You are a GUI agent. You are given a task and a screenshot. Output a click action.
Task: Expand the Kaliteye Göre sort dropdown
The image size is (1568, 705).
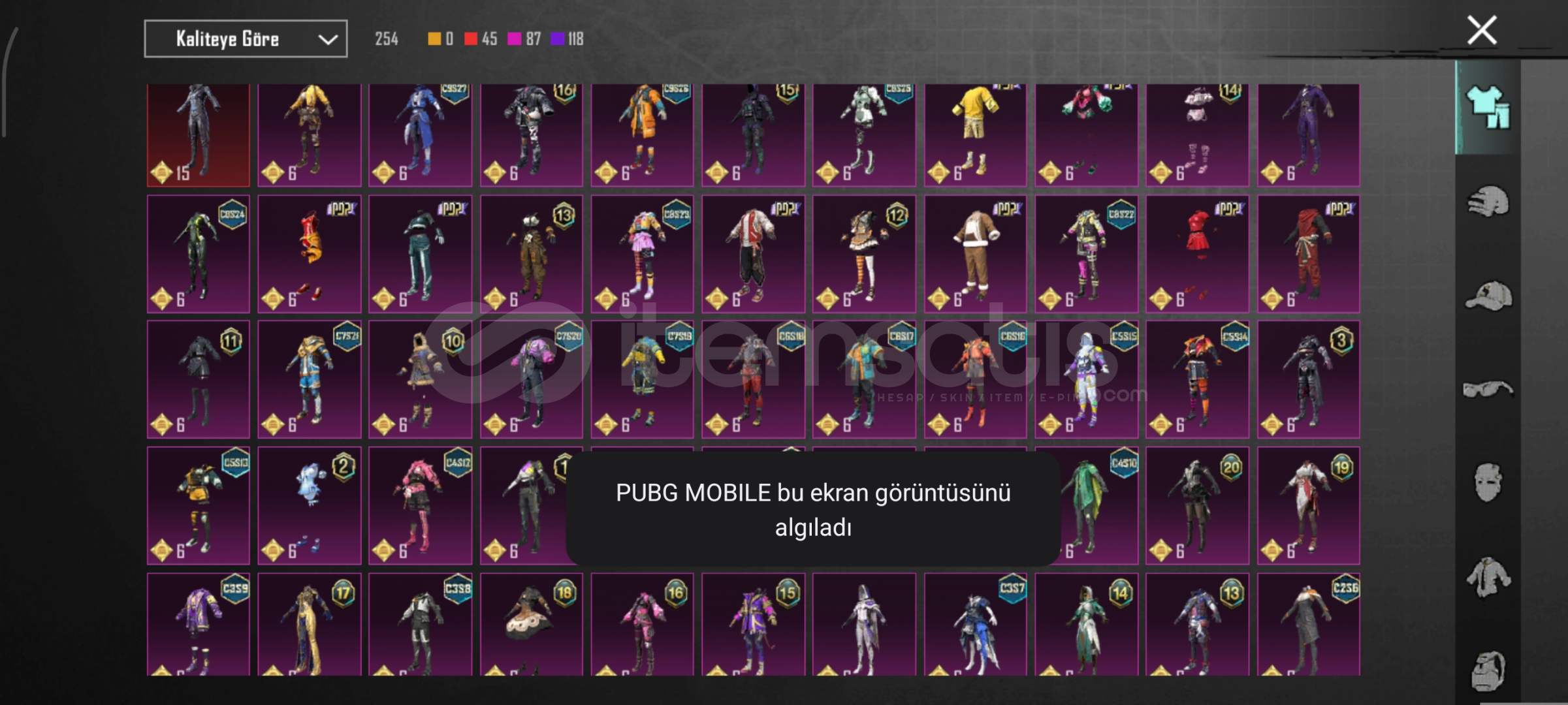point(246,39)
